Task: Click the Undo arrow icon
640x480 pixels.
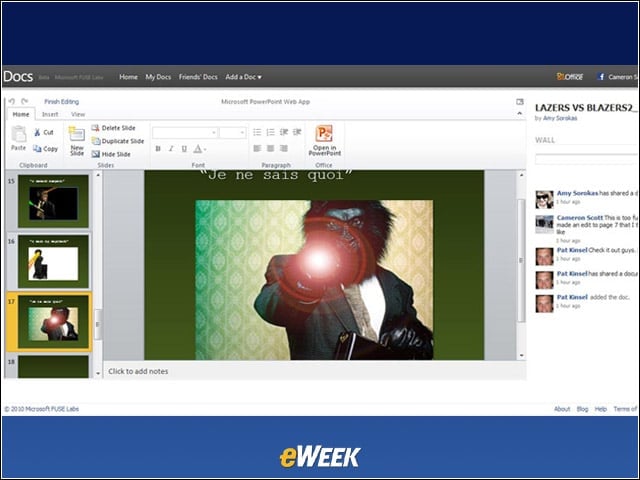Action: 11,101
